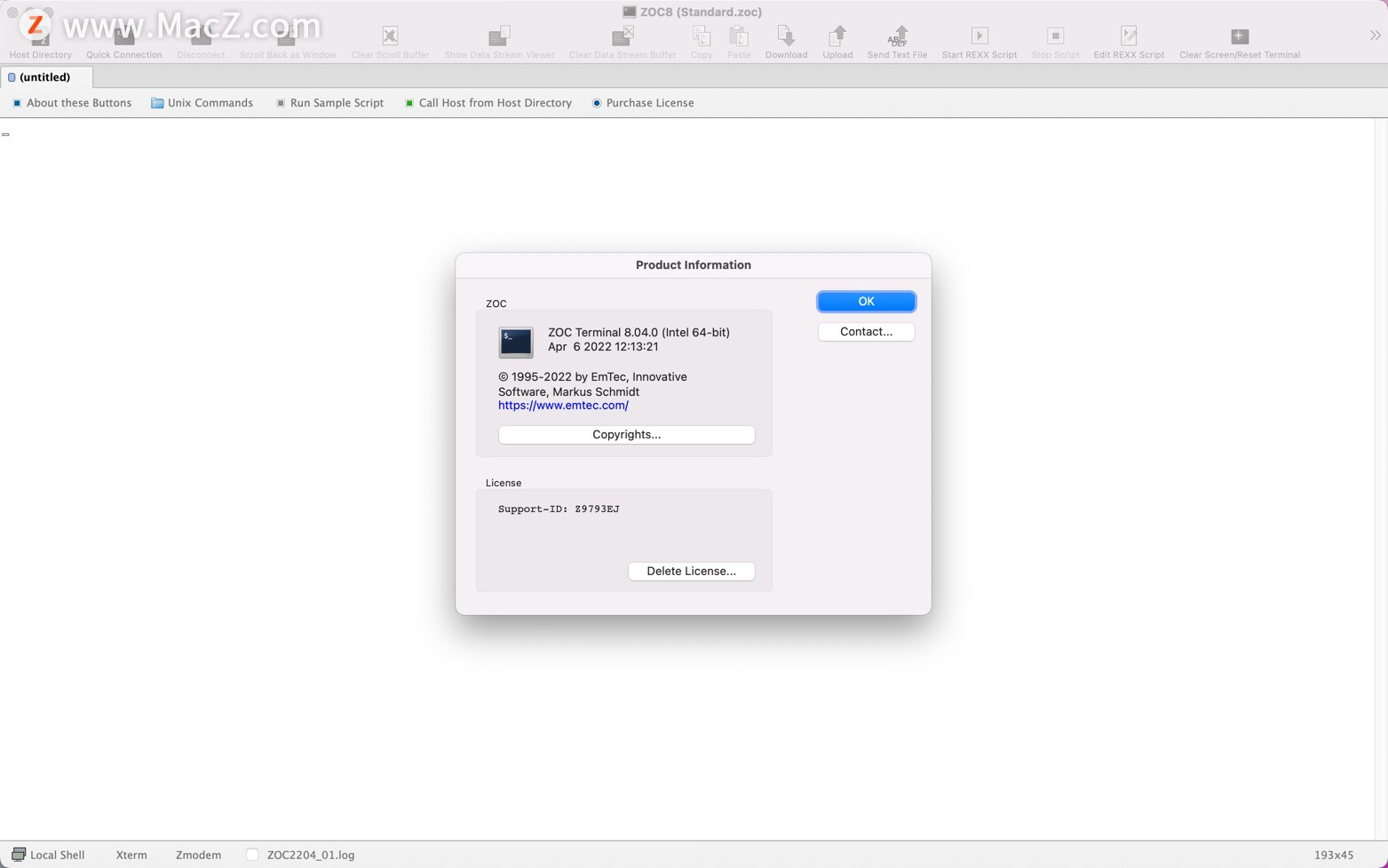Expand toolbar overflow chevron

point(1375,36)
